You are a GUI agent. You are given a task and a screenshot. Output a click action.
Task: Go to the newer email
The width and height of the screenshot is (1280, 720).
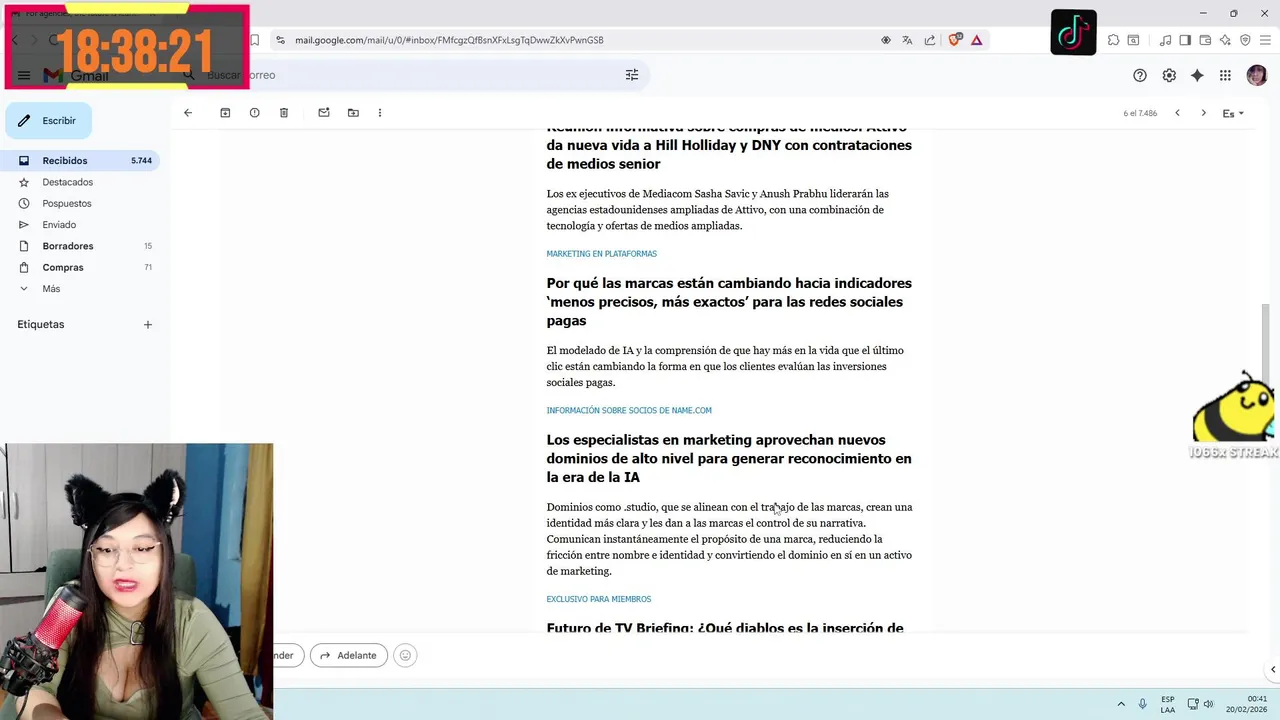click(1177, 113)
